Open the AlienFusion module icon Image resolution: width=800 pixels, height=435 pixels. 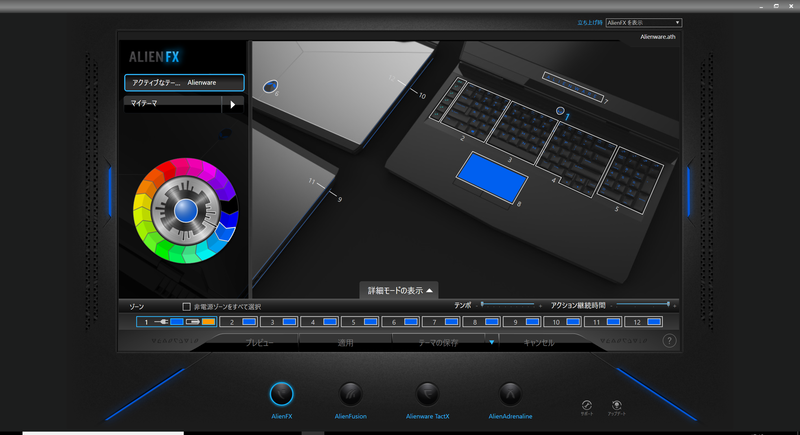(351, 394)
